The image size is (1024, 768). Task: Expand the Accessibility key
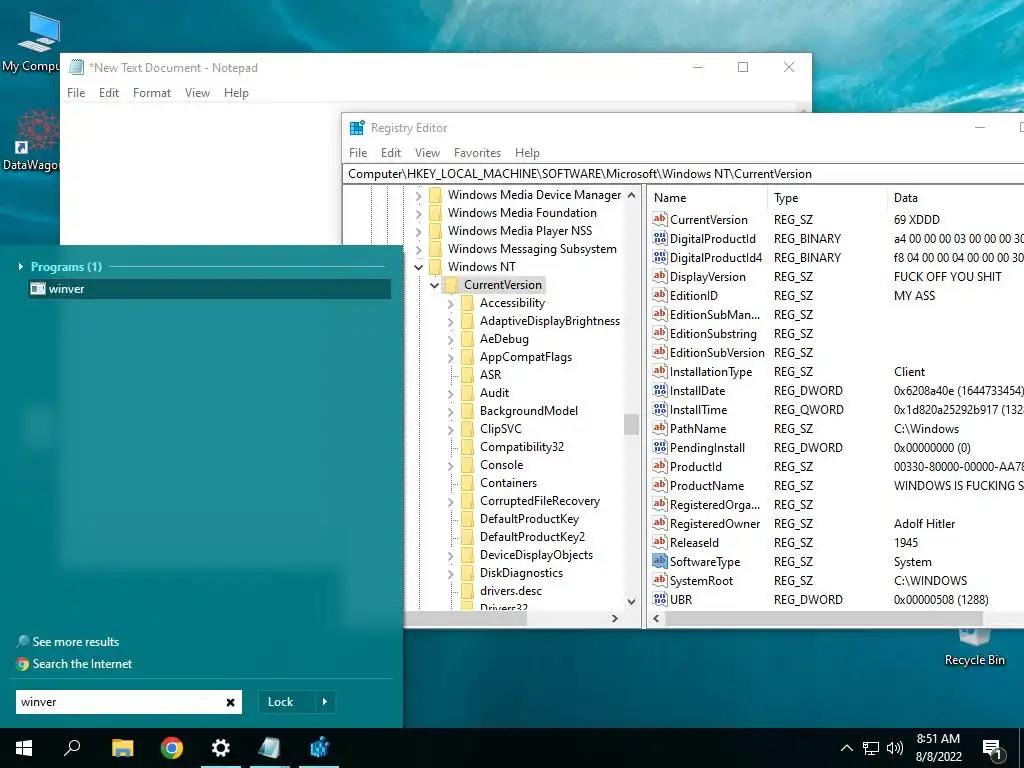click(451, 304)
